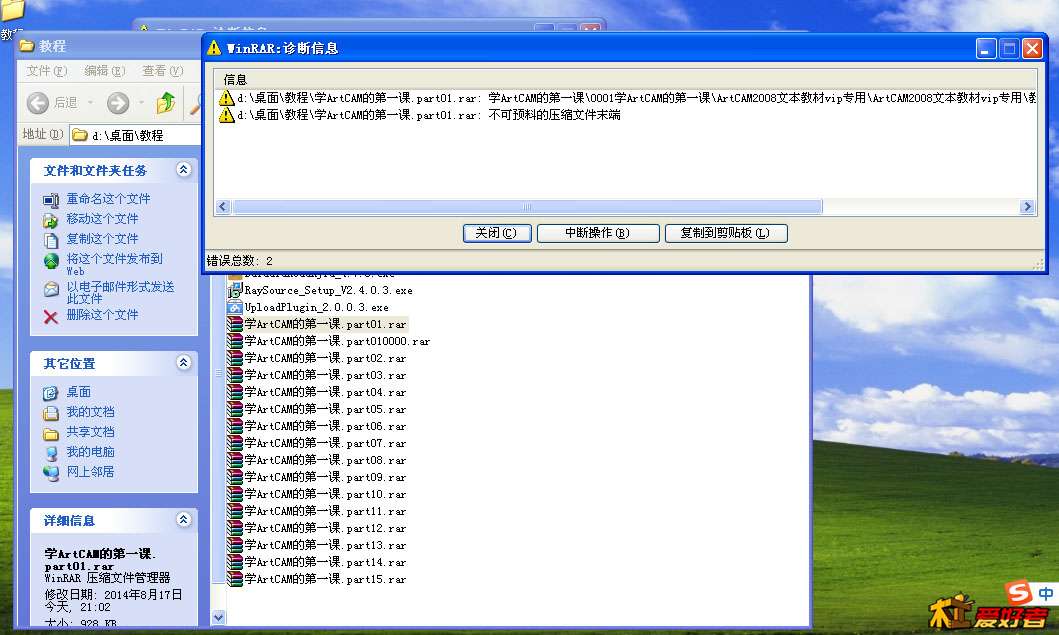Select the first warning message row

tap(627, 98)
